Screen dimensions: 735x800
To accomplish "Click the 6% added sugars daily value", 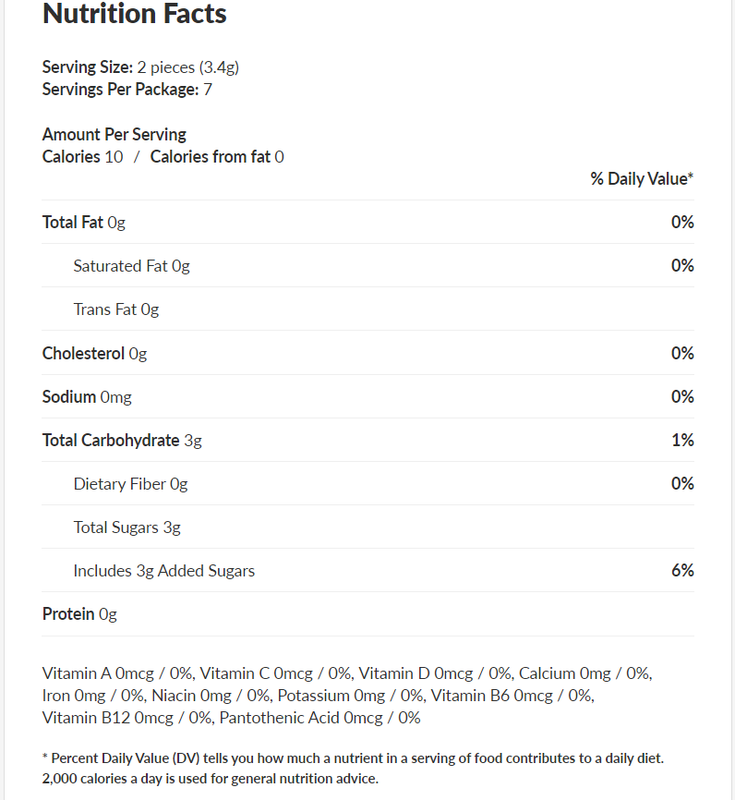I will tap(683, 571).
